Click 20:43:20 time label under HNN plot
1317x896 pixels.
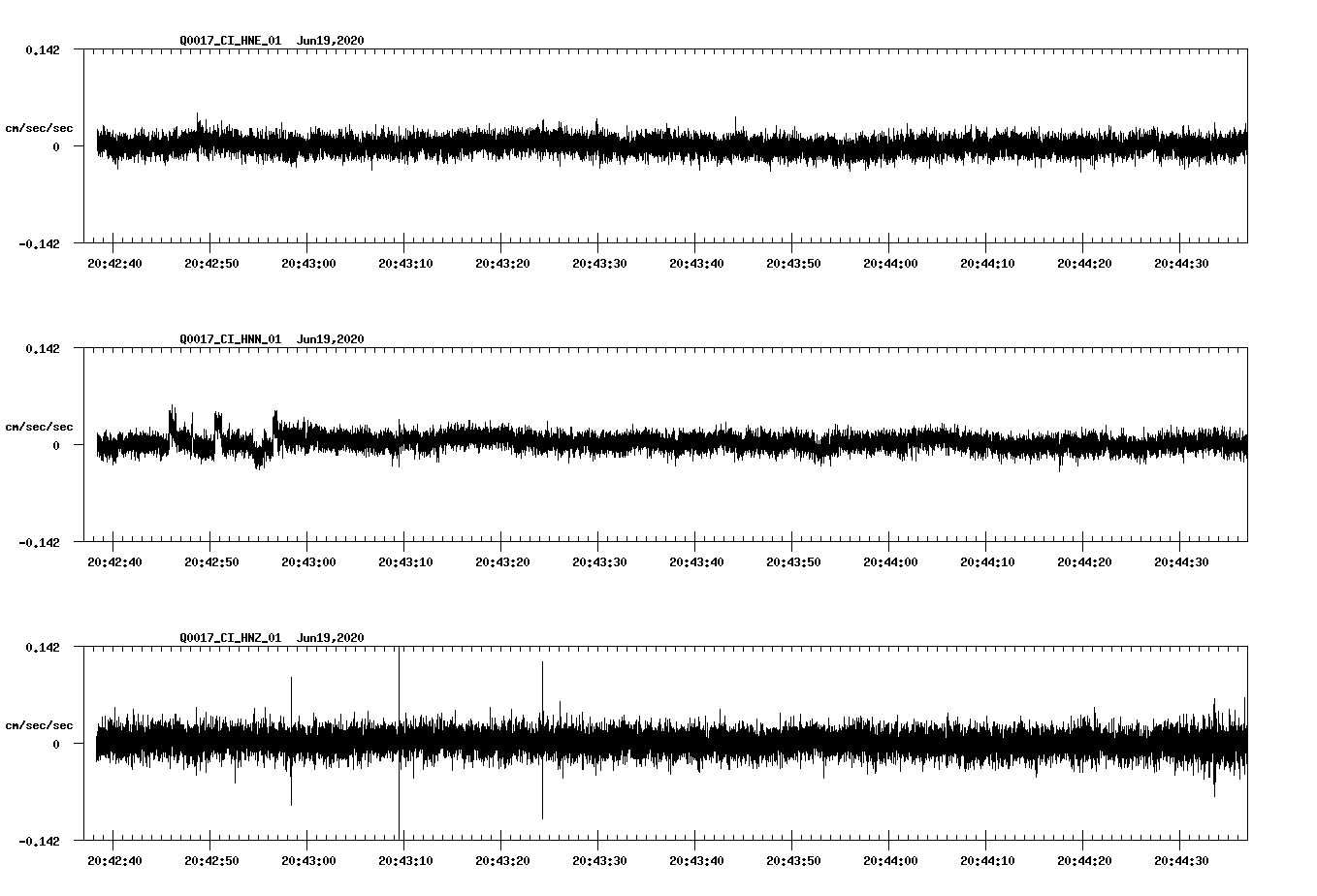pos(502,562)
